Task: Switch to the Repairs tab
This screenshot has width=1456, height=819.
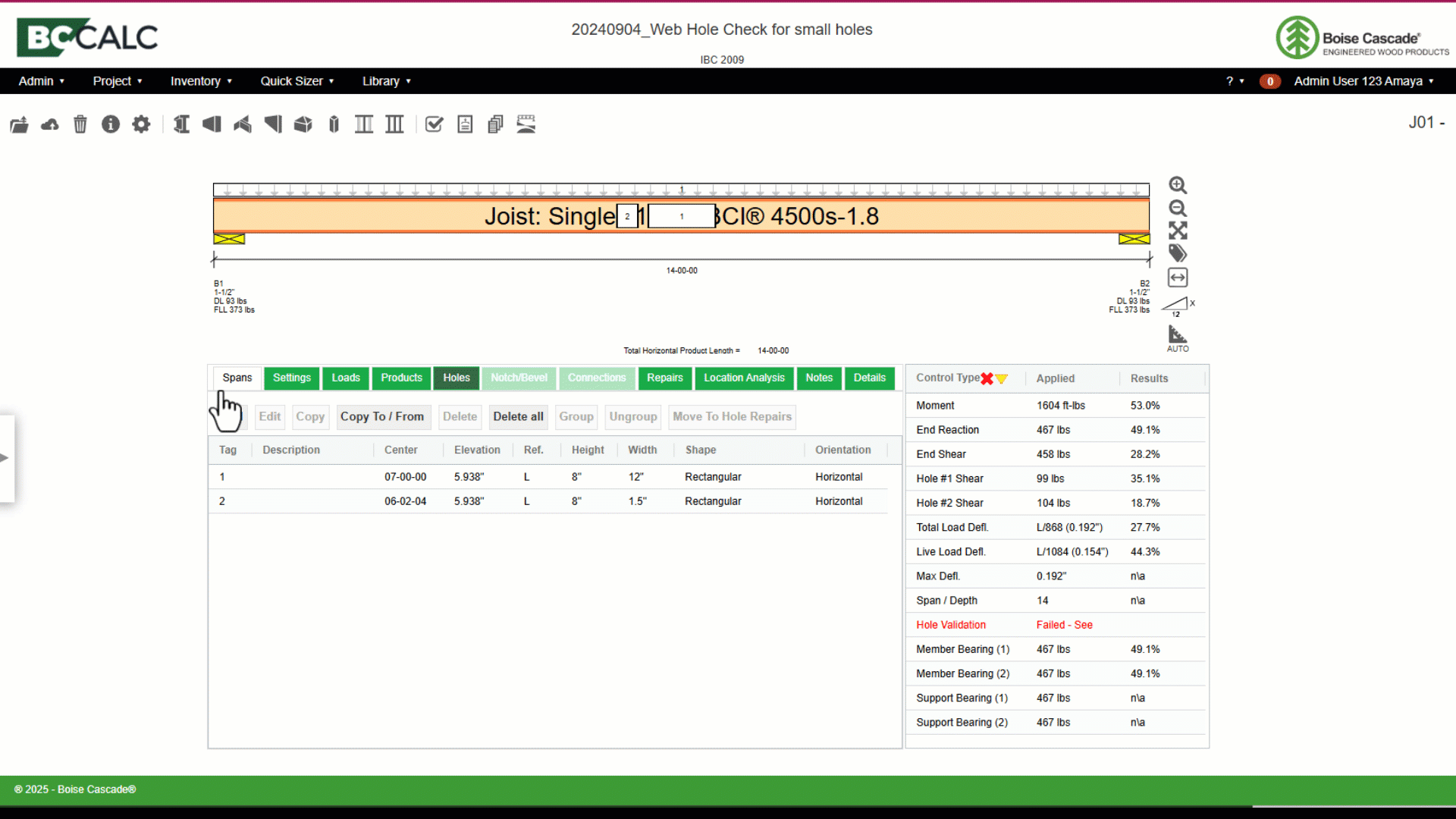Action: click(665, 378)
